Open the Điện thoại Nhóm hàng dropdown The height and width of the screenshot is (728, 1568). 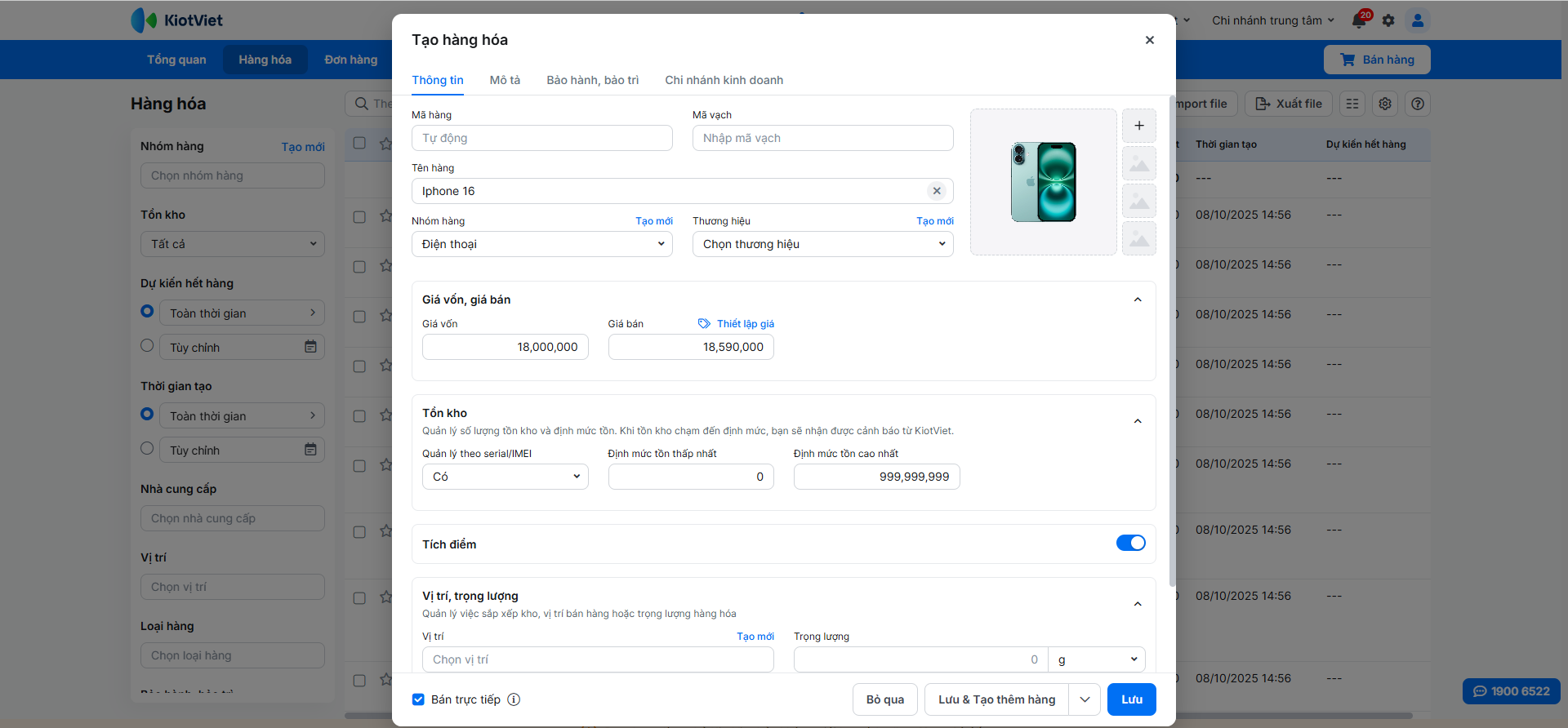click(x=541, y=244)
